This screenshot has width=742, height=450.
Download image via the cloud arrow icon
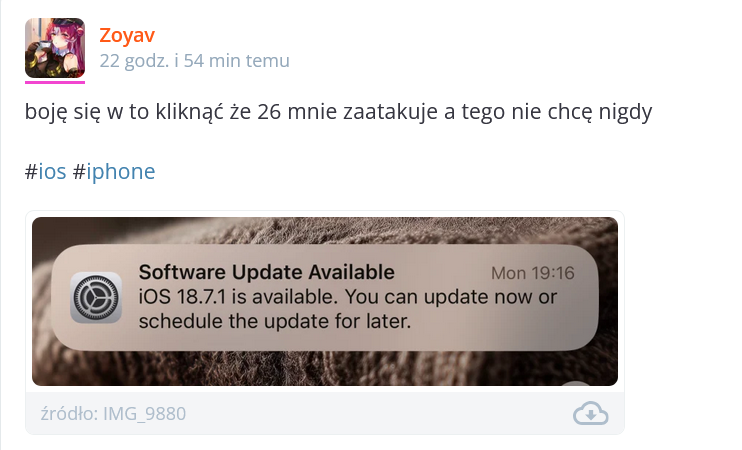pyautogui.click(x=591, y=413)
